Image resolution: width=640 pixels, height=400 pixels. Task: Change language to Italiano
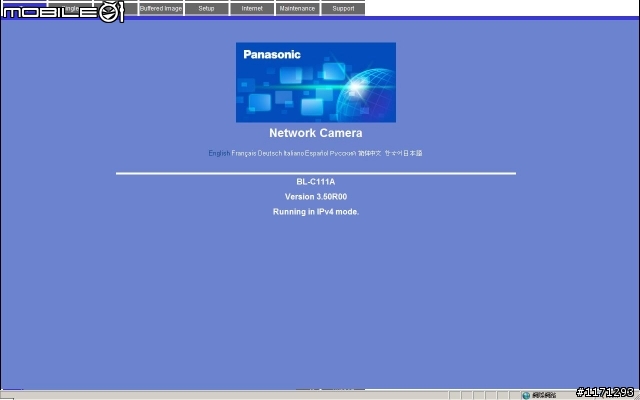click(x=294, y=153)
